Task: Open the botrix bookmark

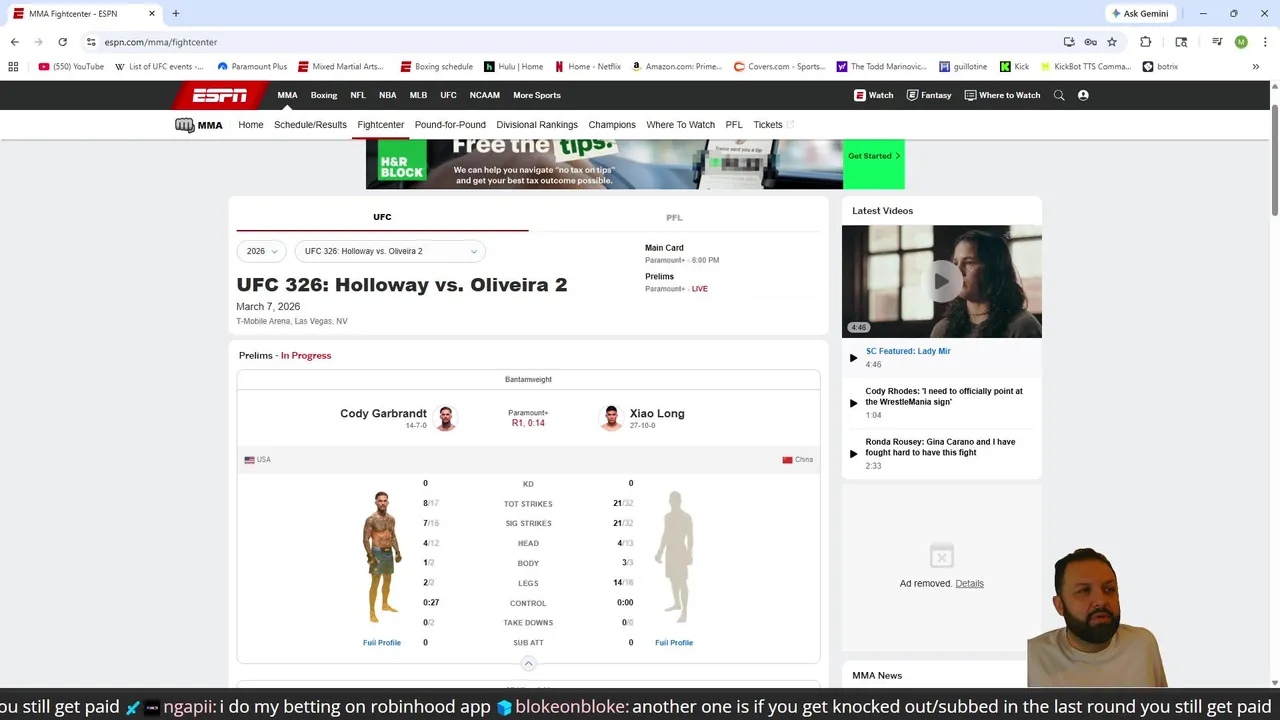Action: coord(1160,67)
